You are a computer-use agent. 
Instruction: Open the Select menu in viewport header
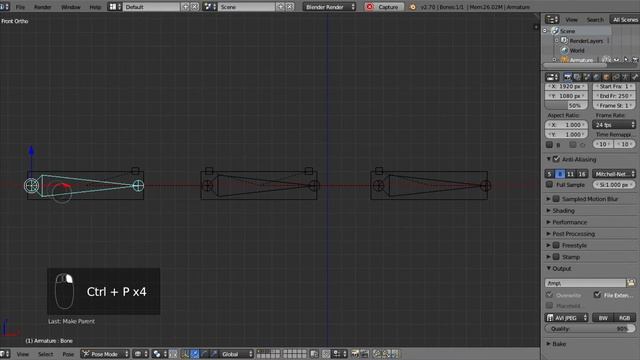tap(45, 354)
